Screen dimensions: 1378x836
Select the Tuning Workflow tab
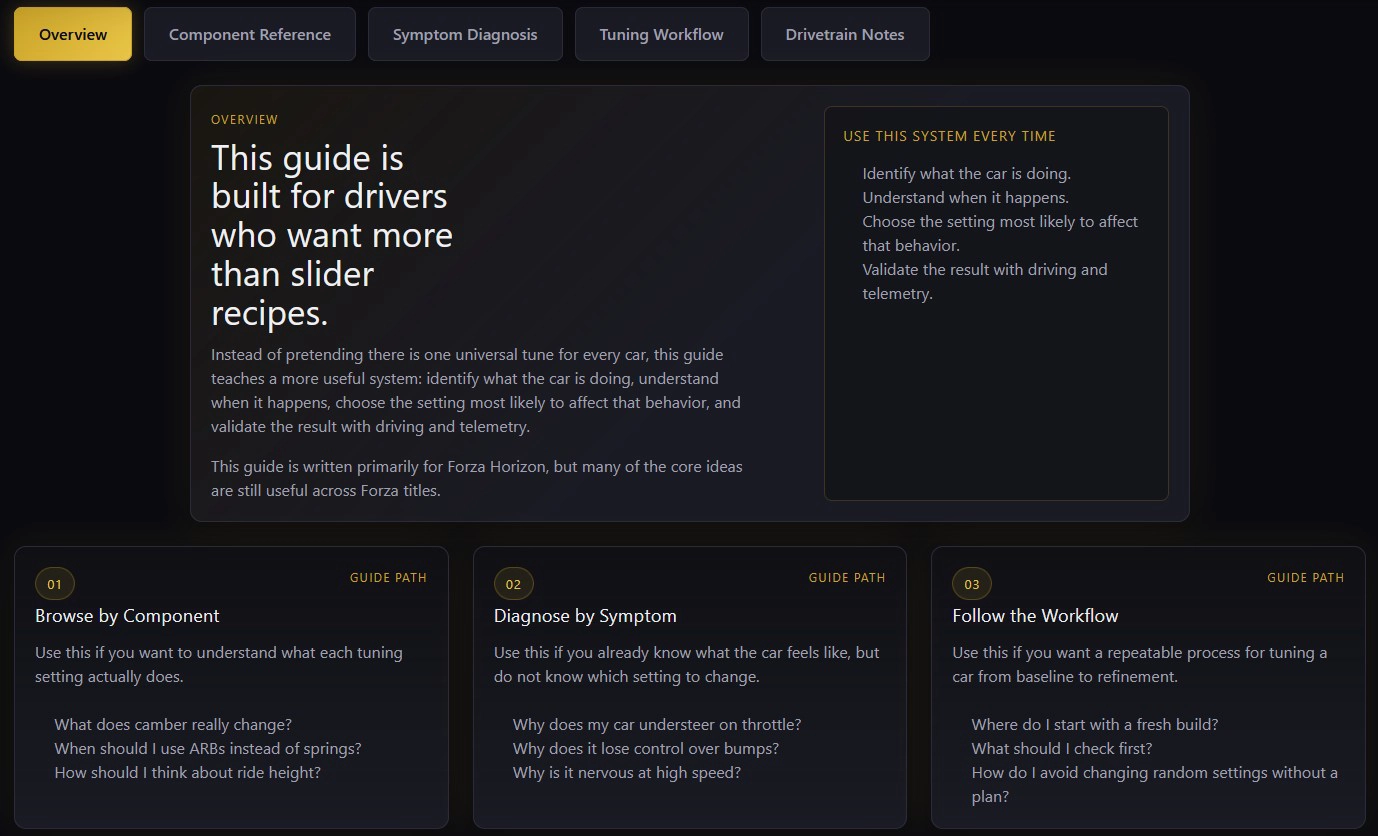pos(661,33)
